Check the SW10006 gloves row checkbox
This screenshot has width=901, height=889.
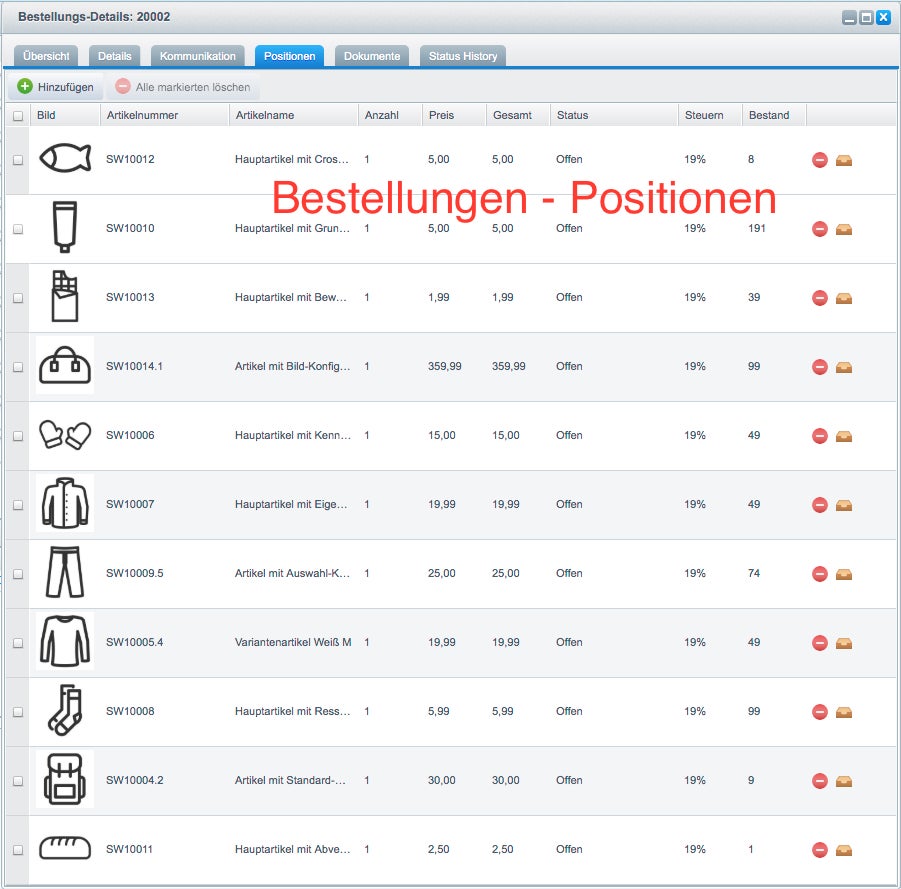(x=18, y=436)
